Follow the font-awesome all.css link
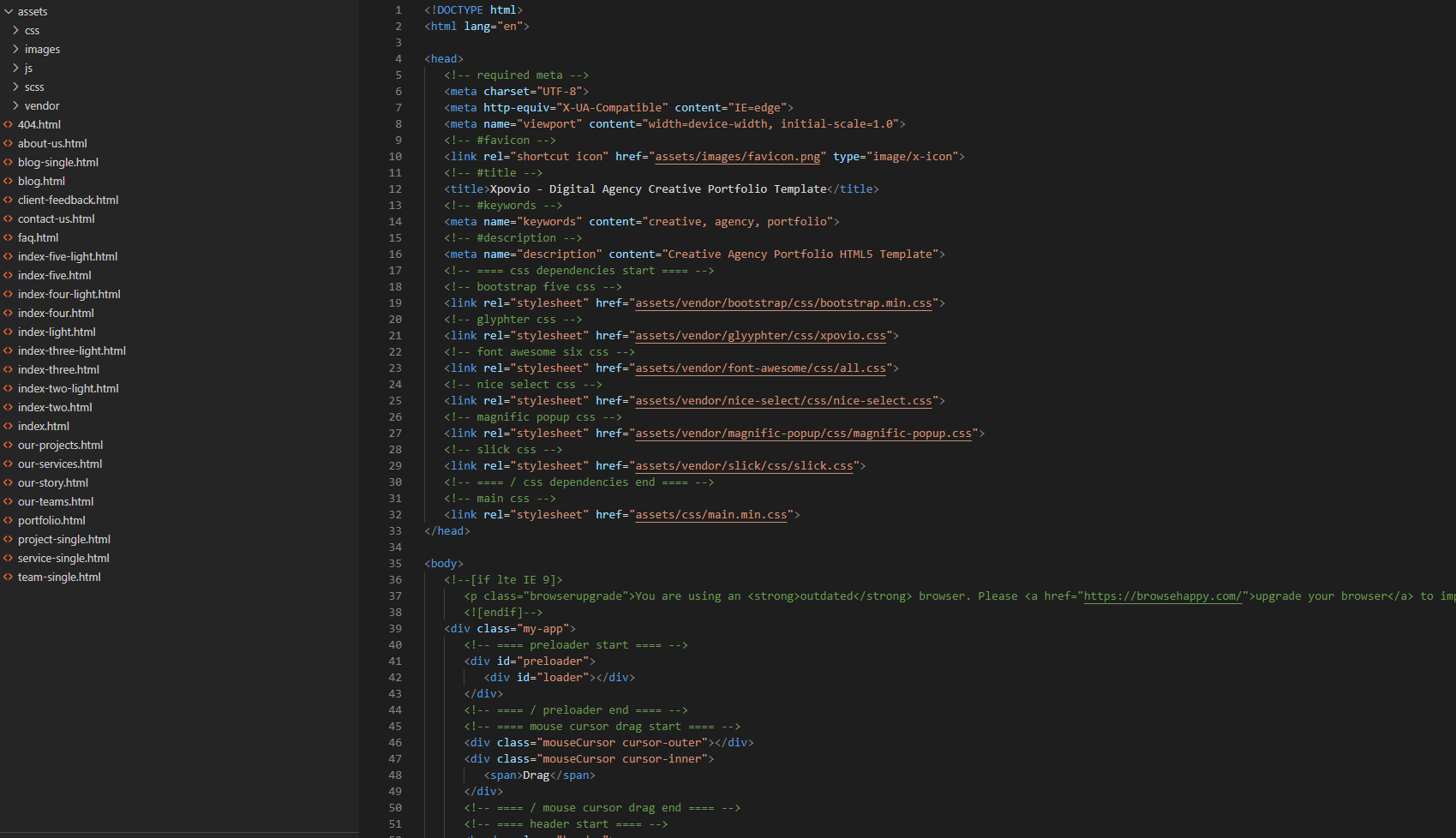 (x=760, y=368)
